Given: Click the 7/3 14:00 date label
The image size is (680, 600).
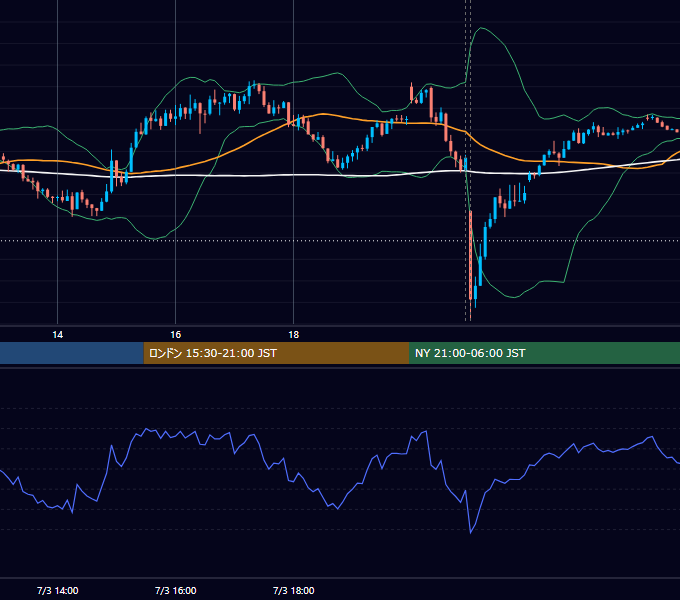Looking at the screenshot, I should [x=58, y=590].
